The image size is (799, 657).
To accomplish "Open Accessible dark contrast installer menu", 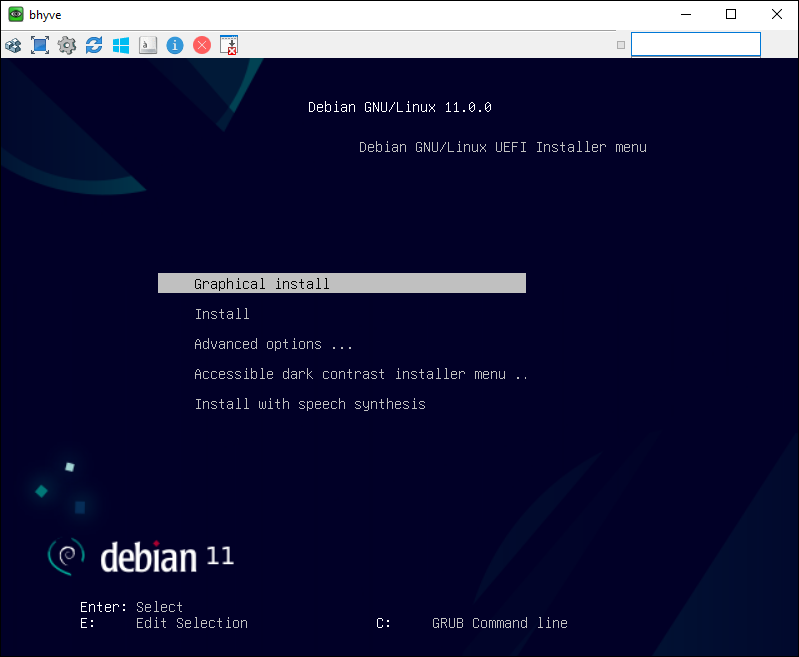I will pyautogui.click(x=361, y=374).
